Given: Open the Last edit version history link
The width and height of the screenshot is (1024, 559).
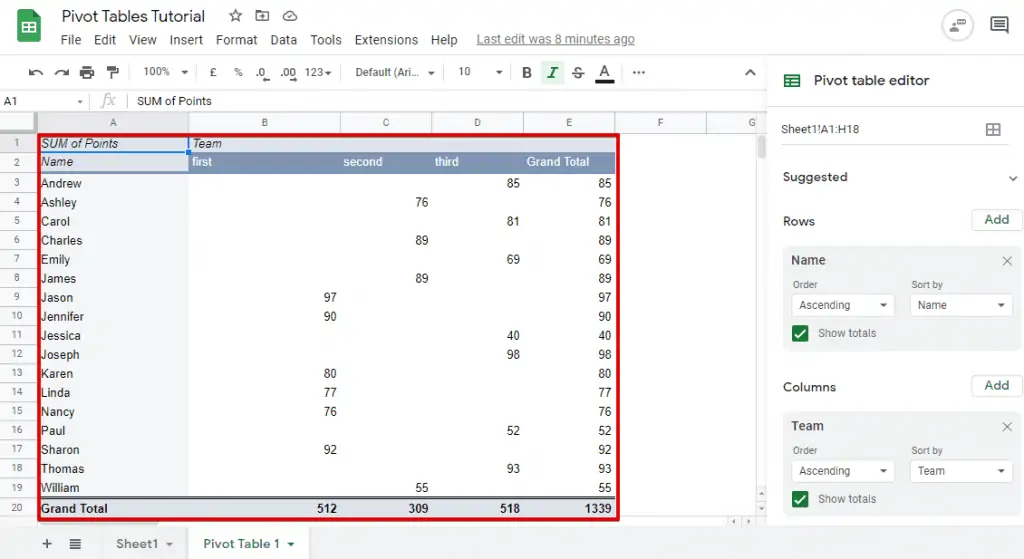Looking at the screenshot, I should [x=555, y=39].
